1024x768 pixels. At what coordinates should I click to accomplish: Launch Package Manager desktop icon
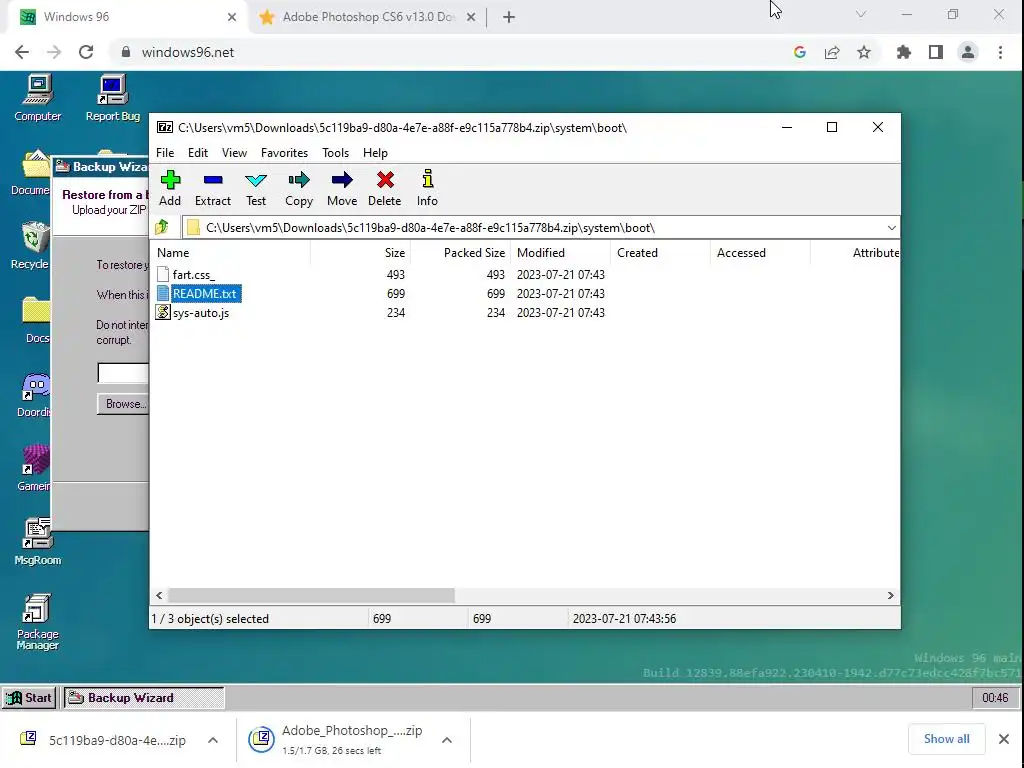37,622
